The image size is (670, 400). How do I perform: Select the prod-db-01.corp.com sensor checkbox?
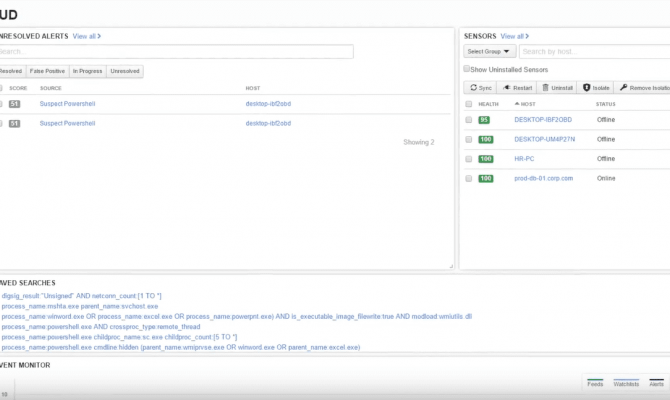click(x=469, y=179)
